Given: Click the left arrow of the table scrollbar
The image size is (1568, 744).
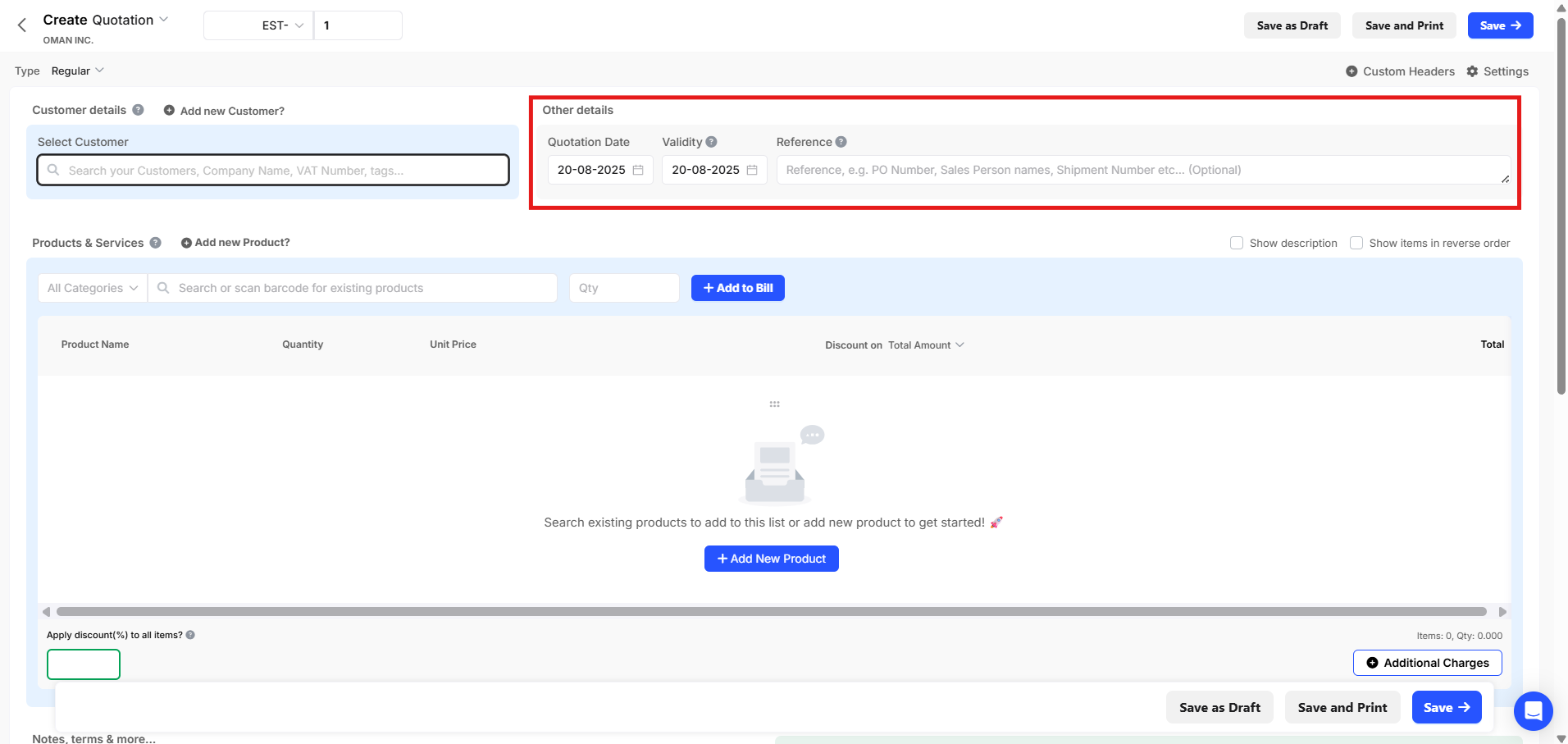Looking at the screenshot, I should [x=46, y=612].
